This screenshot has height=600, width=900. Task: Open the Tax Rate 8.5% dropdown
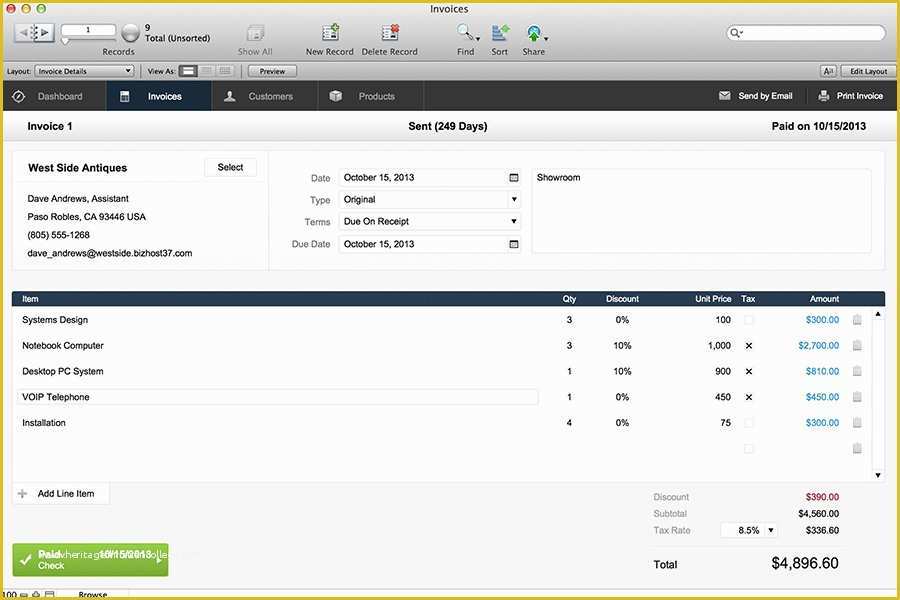point(771,531)
